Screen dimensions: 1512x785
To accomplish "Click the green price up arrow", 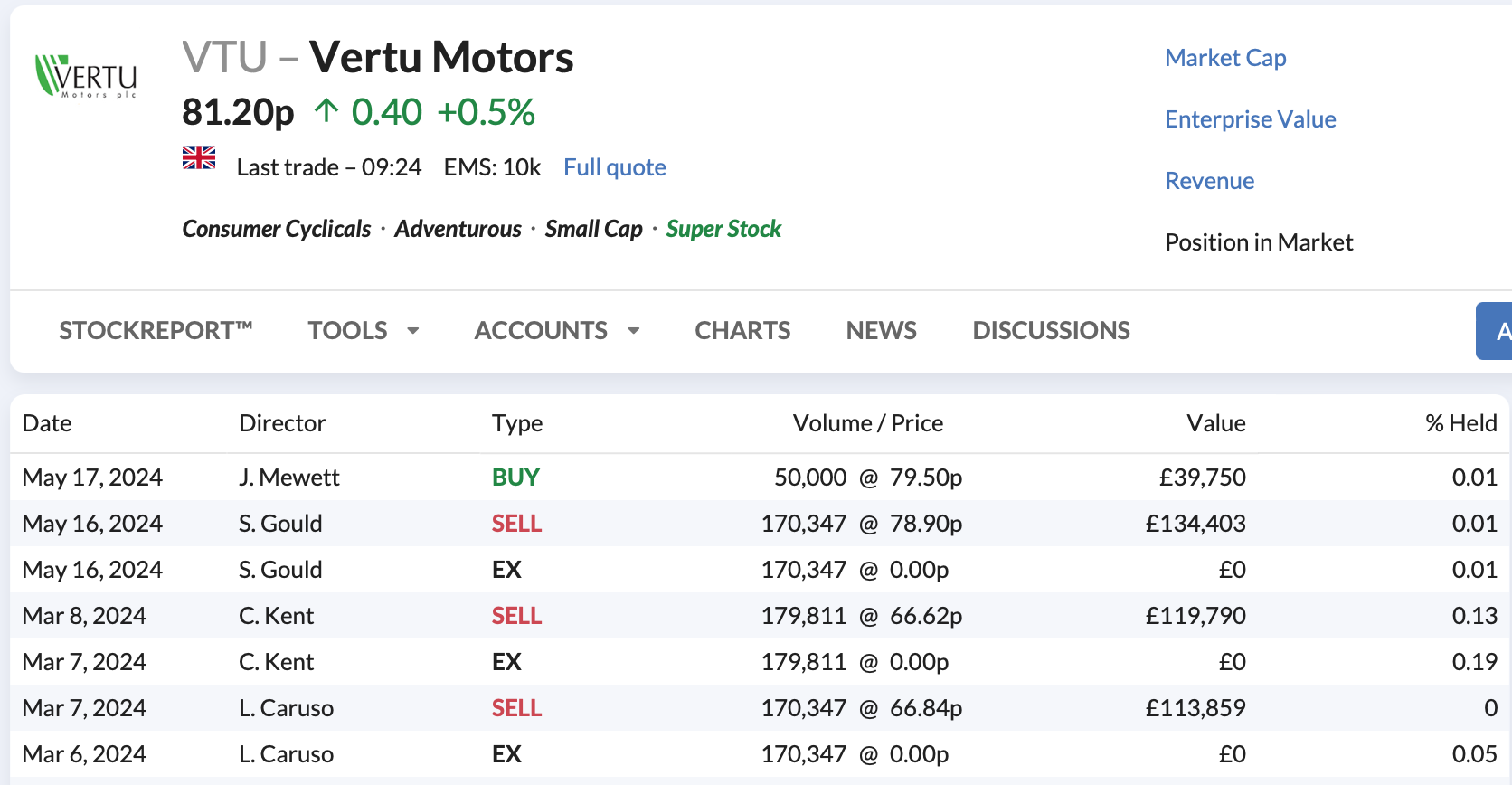I will (x=326, y=111).
